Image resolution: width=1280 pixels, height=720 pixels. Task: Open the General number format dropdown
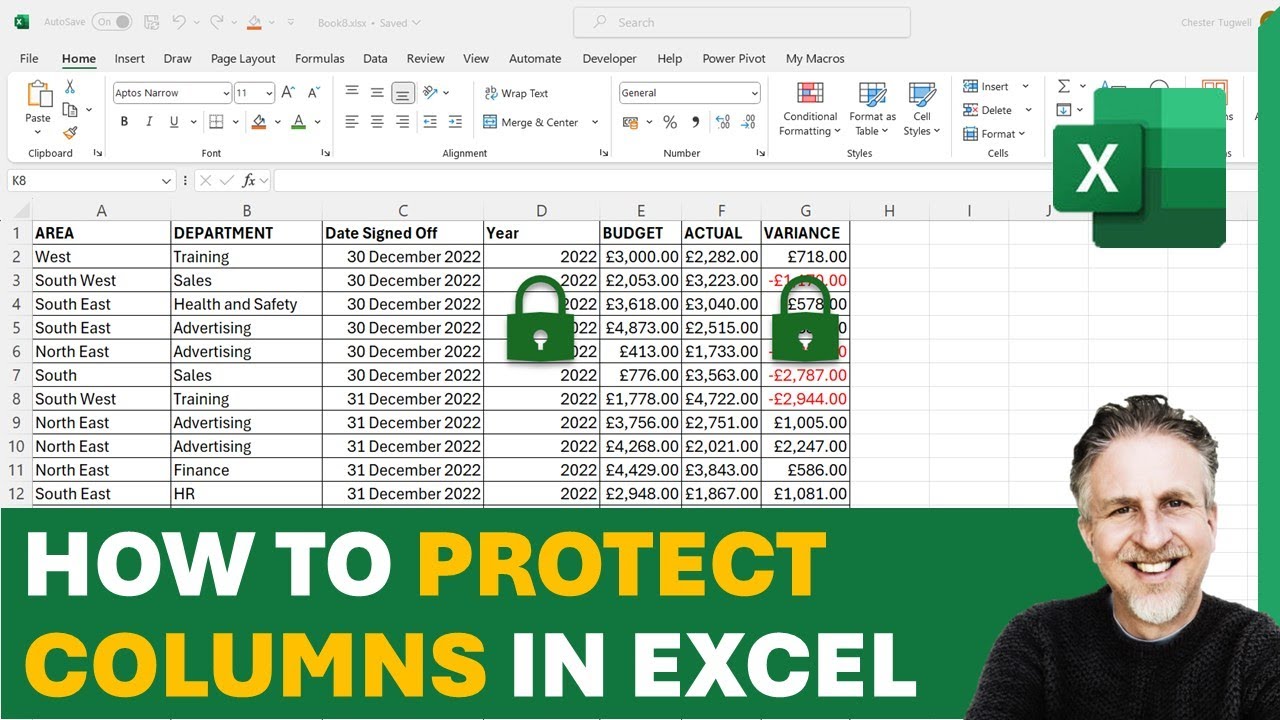coord(754,93)
